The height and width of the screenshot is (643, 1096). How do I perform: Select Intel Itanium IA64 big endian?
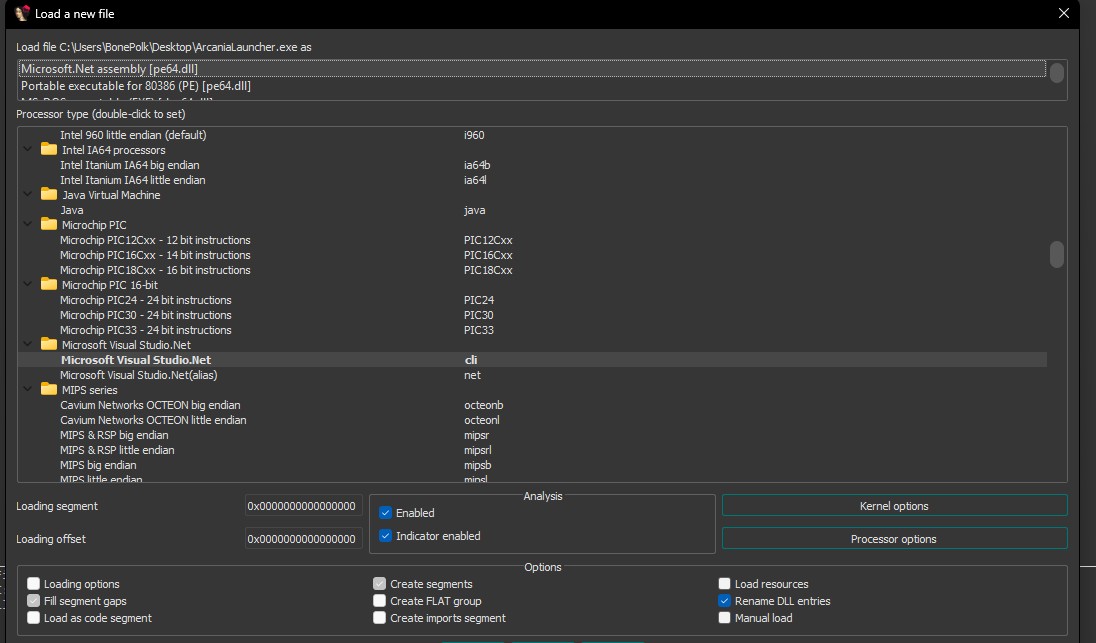point(532,165)
